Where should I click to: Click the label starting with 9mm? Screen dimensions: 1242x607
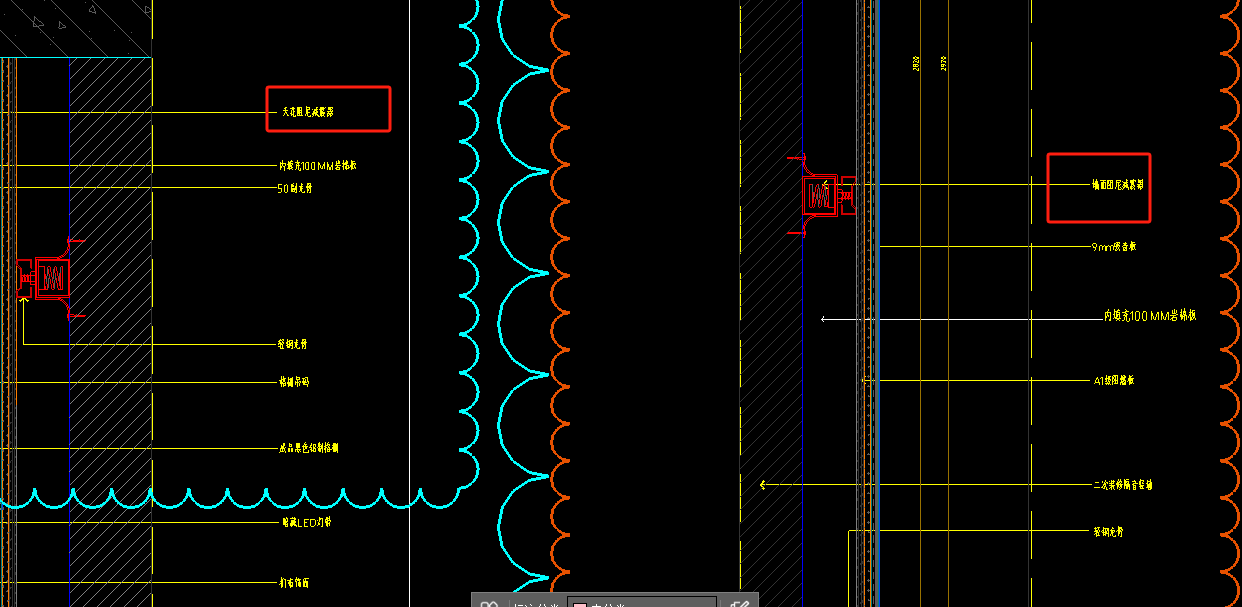coord(1114,246)
